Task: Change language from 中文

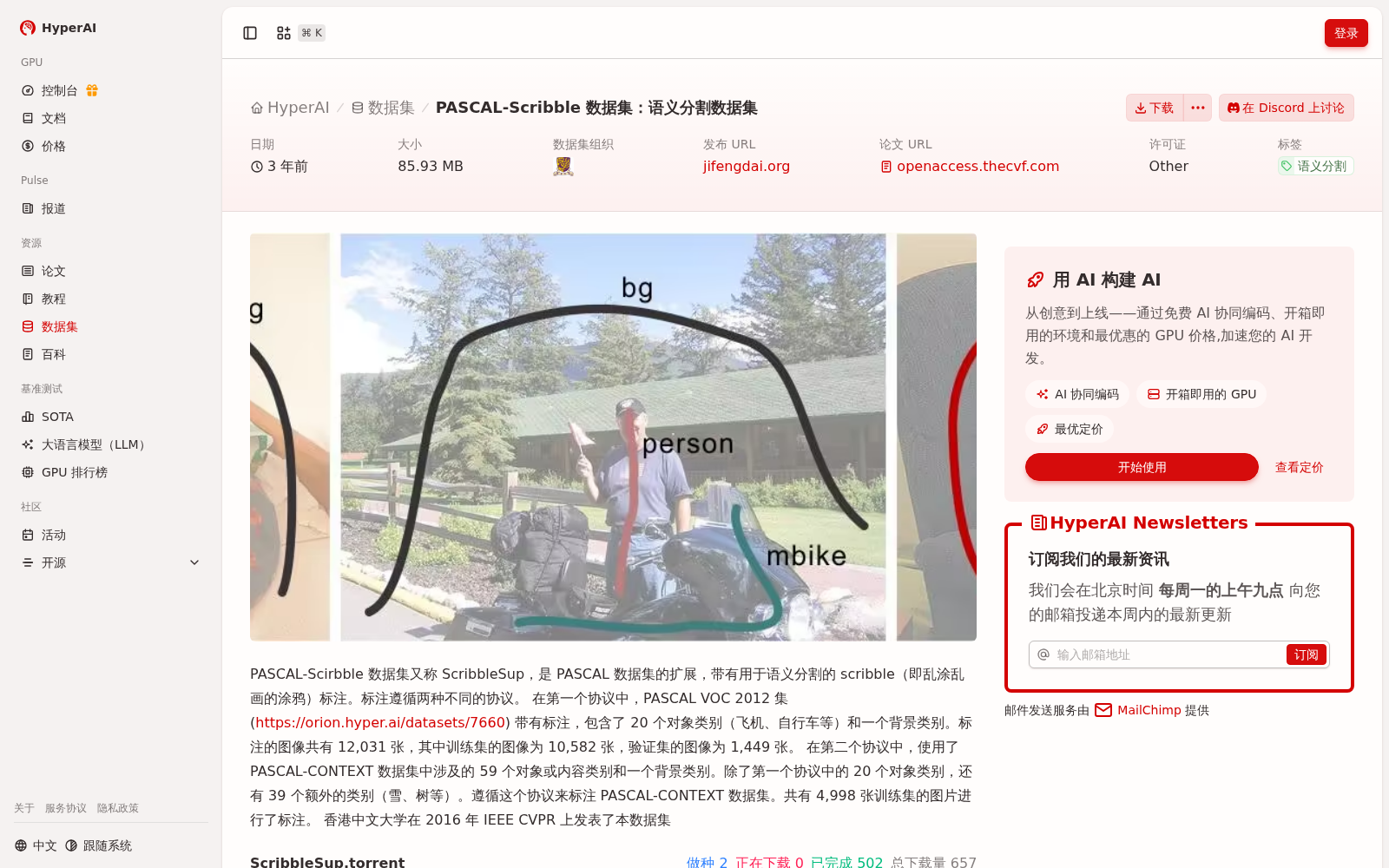Action: [36, 845]
